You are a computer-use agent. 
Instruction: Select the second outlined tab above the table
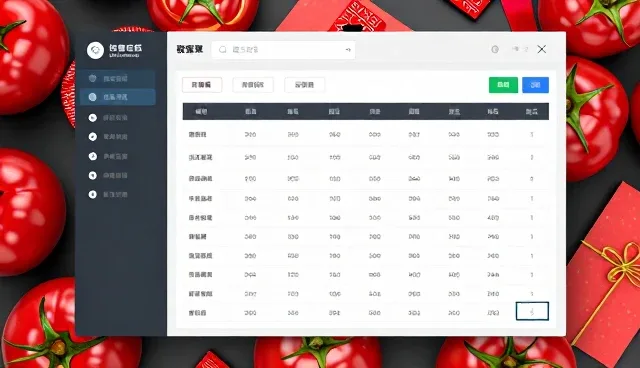tap(253, 85)
